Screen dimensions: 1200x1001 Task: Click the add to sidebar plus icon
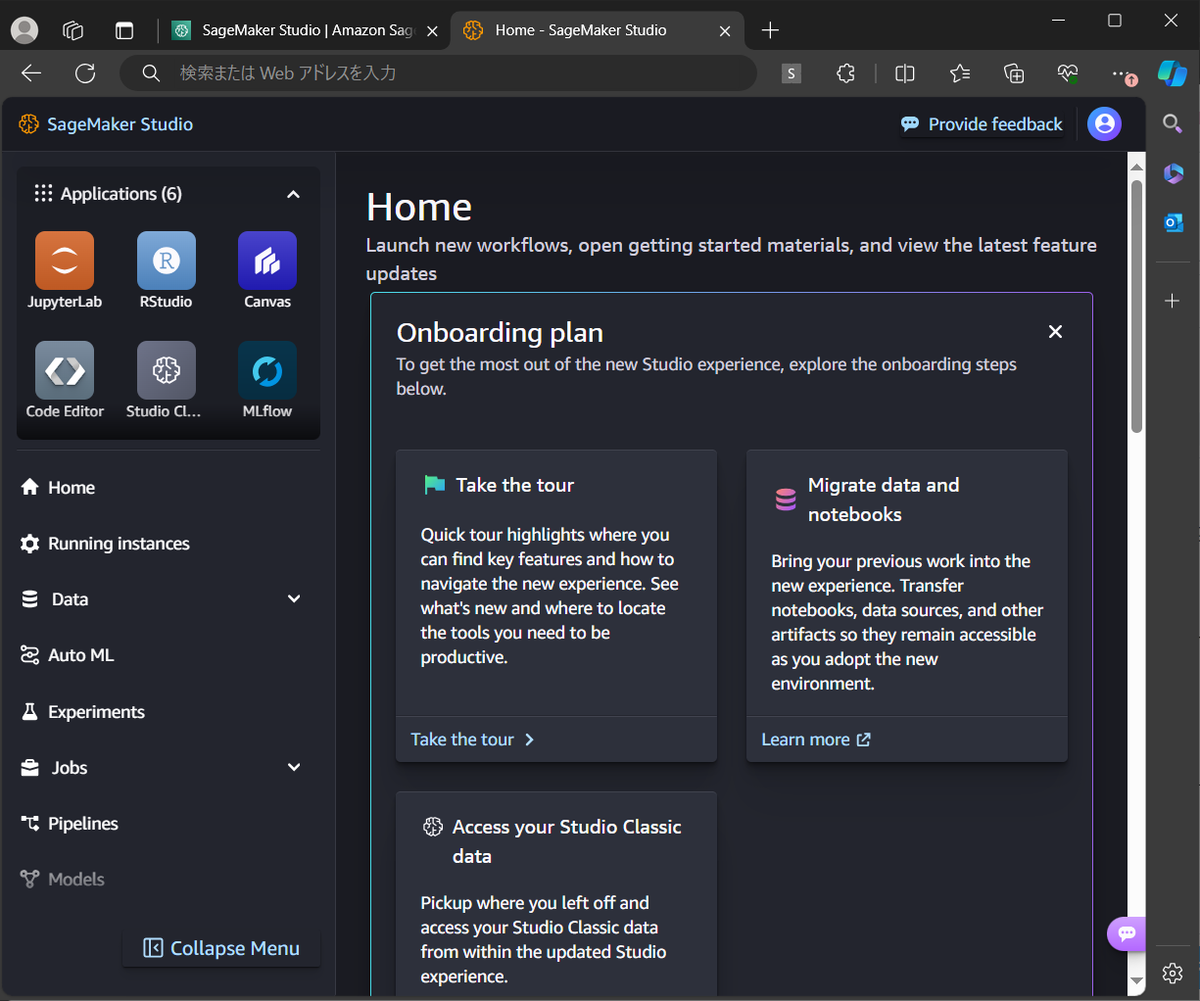pyautogui.click(x=1173, y=300)
